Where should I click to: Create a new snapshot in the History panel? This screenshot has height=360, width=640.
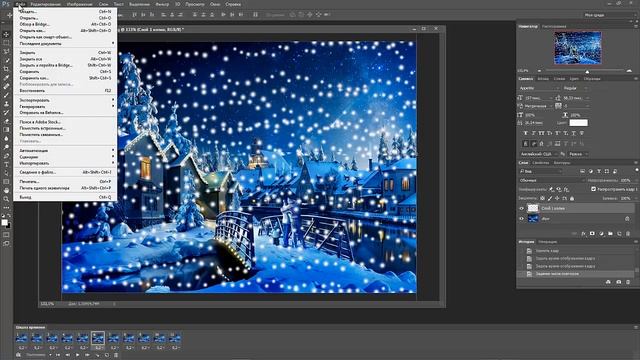click(618, 282)
